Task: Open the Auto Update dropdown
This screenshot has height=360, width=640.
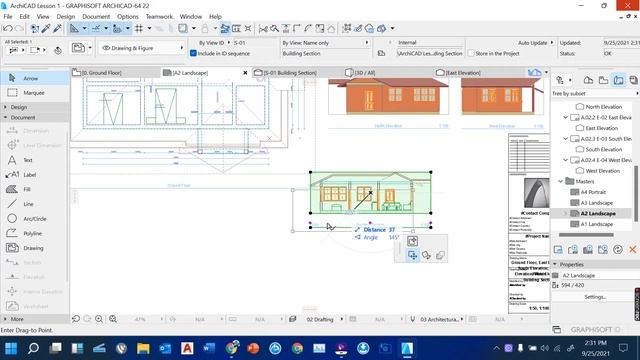Action: click(x=536, y=43)
